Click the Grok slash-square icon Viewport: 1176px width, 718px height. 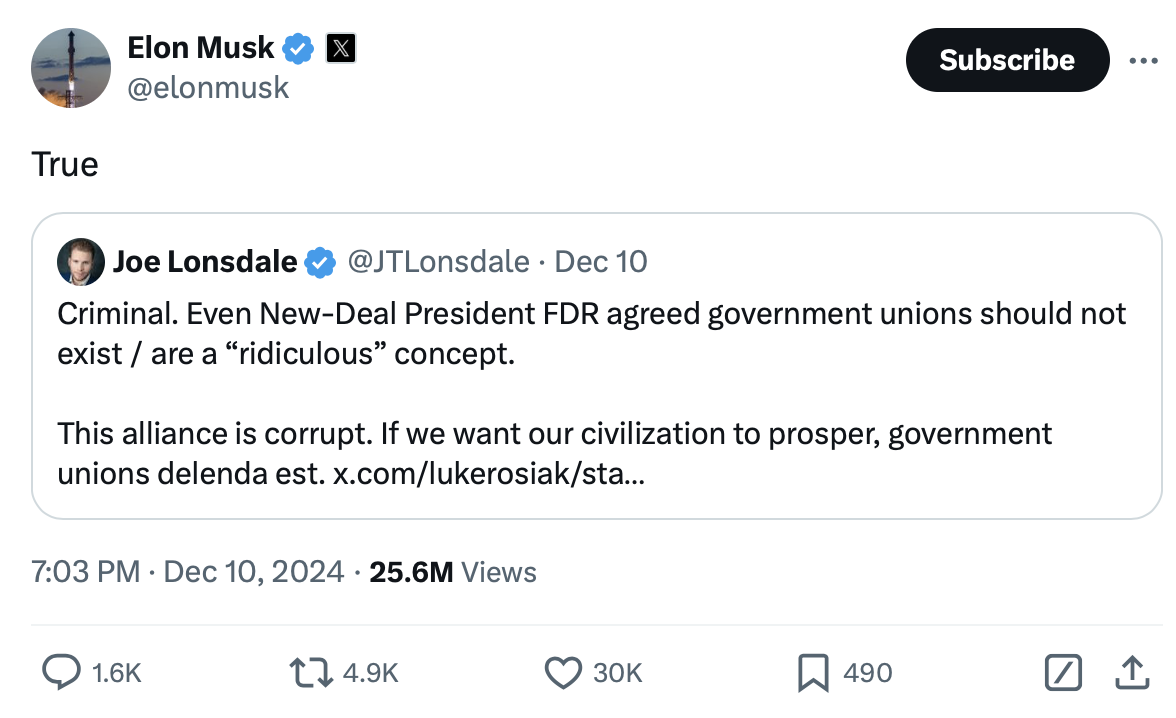tap(1063, 673)
